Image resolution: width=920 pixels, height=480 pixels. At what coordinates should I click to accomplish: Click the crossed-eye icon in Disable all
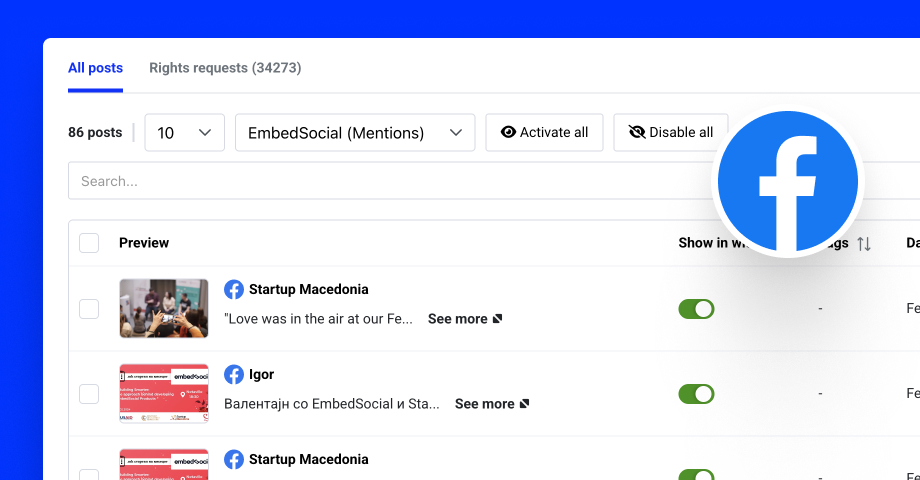pyautogui.click(x=637, y=132)
